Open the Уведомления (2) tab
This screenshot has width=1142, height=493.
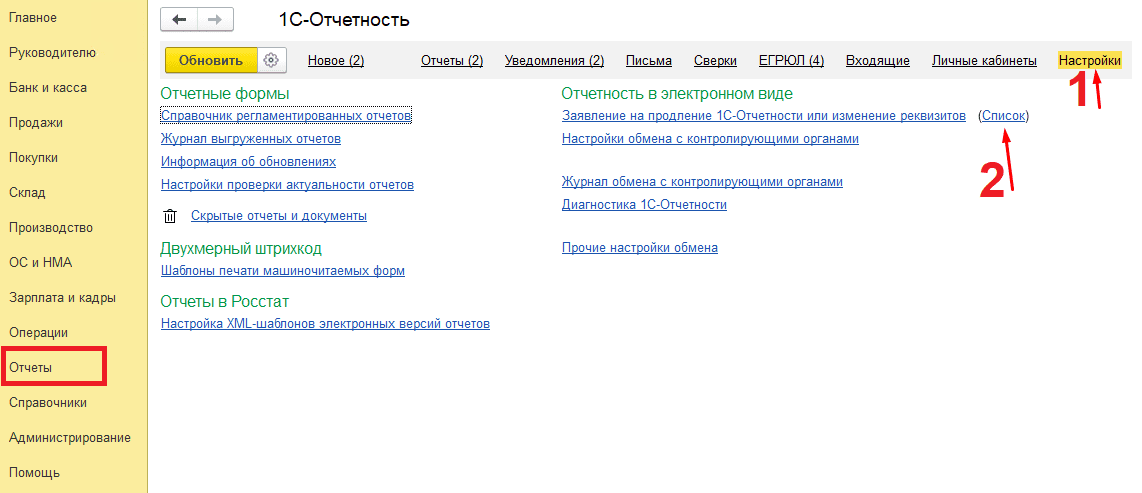[554, 61]
